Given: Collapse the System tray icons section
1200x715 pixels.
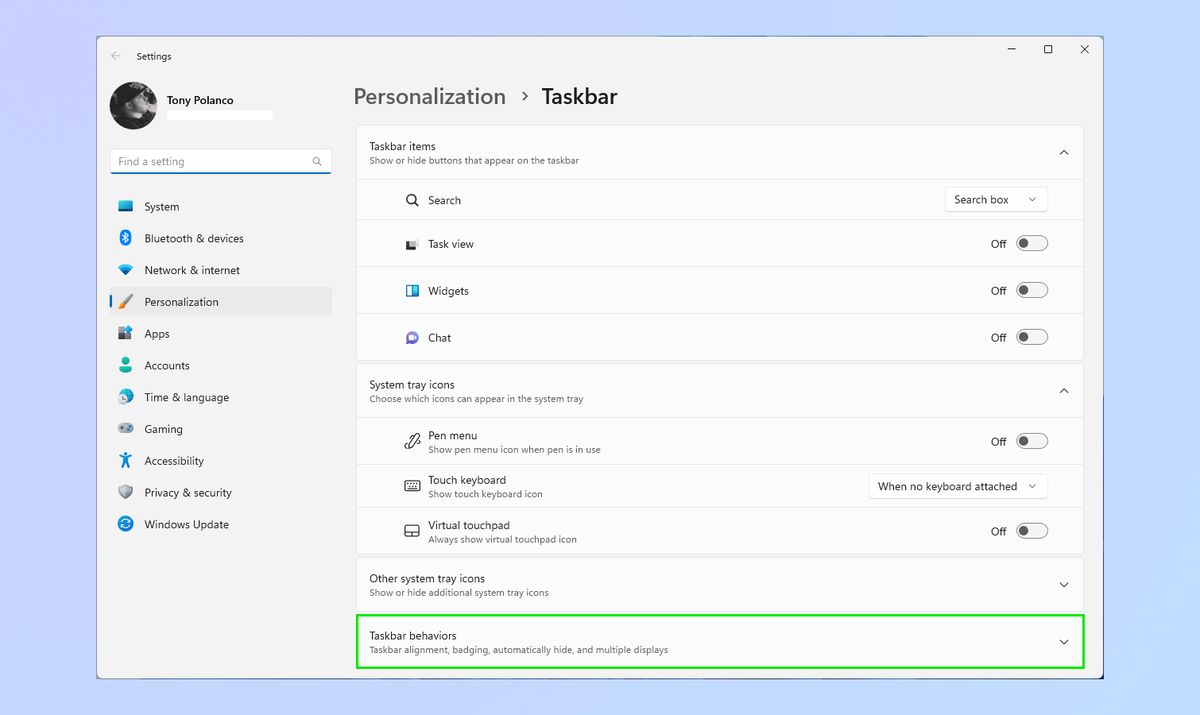Looking at the screenshot, I should [x=1063, y=390].
